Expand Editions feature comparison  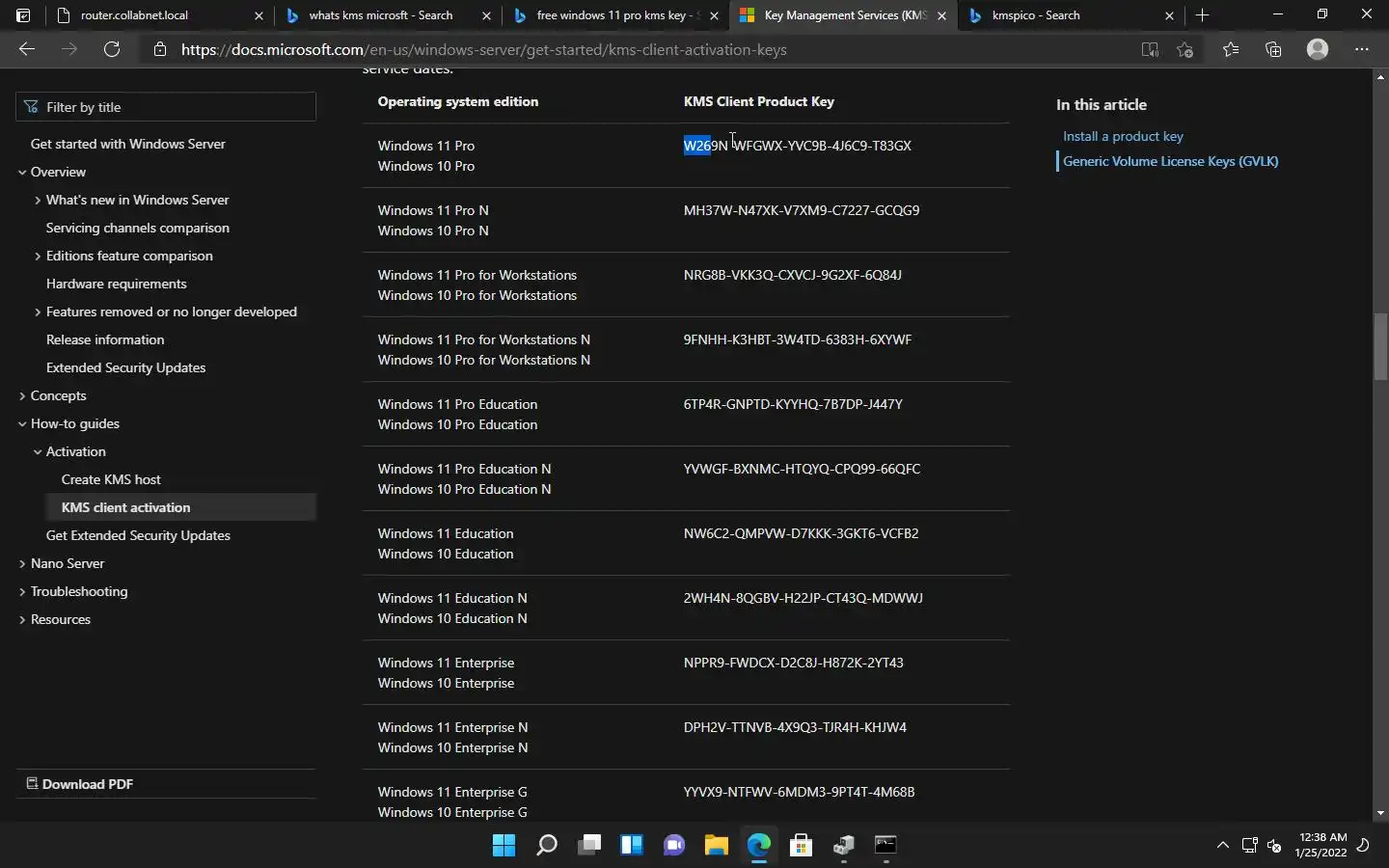tap(37, 257)
